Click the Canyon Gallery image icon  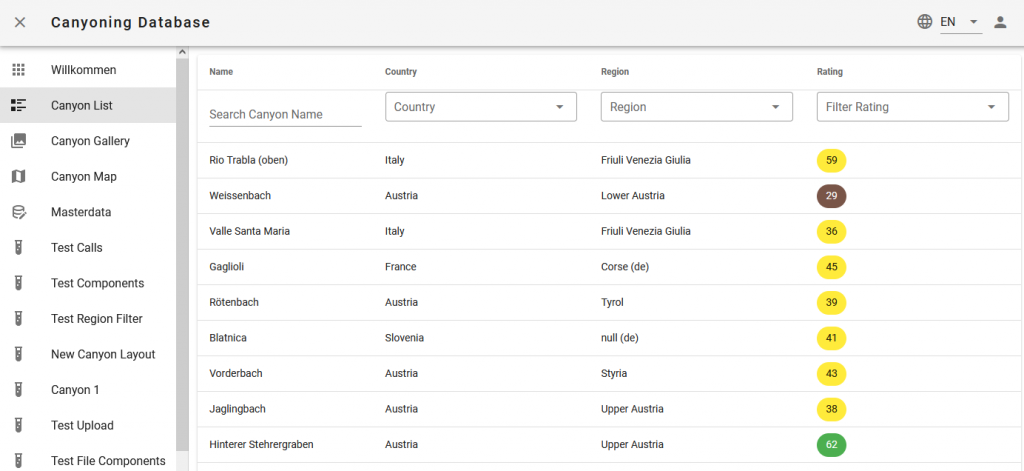pyautogui.click(x=18, y=141)
